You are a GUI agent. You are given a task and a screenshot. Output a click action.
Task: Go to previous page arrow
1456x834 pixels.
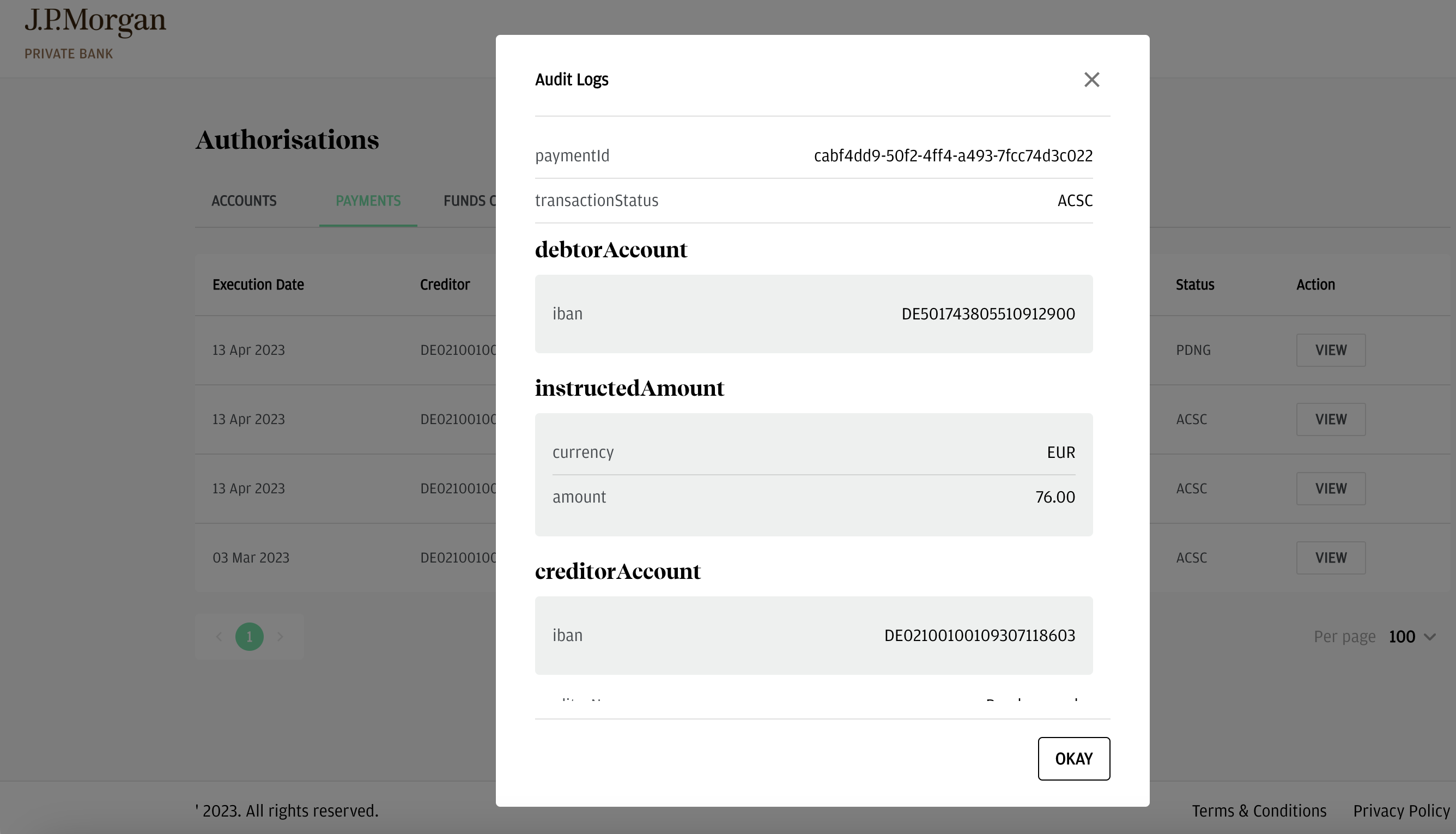pos(219,636)
